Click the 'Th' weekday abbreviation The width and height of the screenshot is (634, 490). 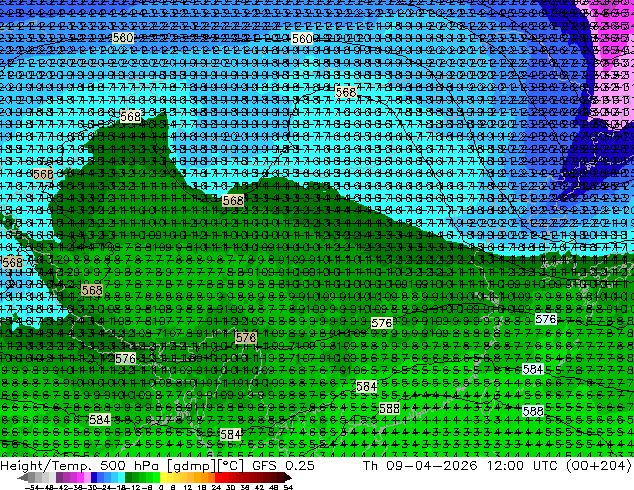(x=370, y=465)
